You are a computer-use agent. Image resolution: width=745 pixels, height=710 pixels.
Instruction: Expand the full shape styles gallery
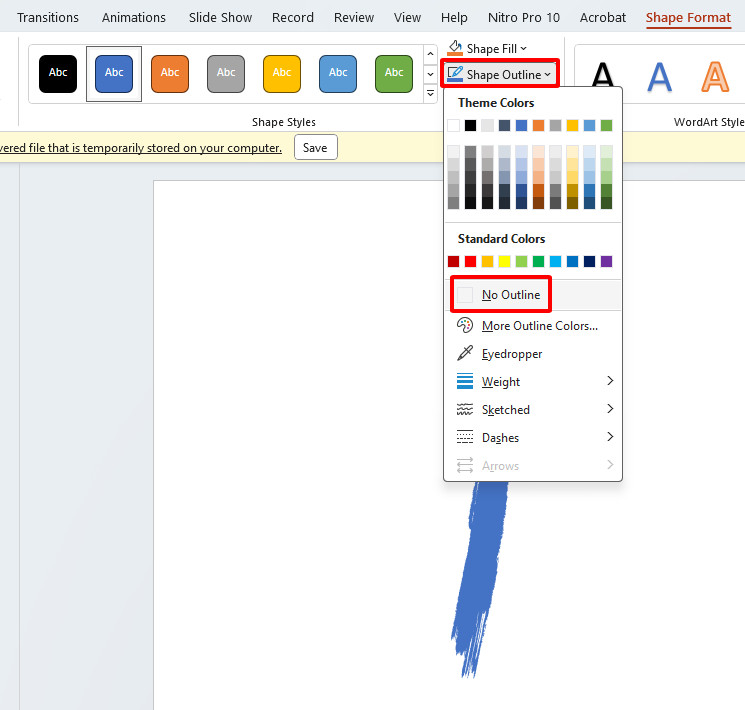430,94
